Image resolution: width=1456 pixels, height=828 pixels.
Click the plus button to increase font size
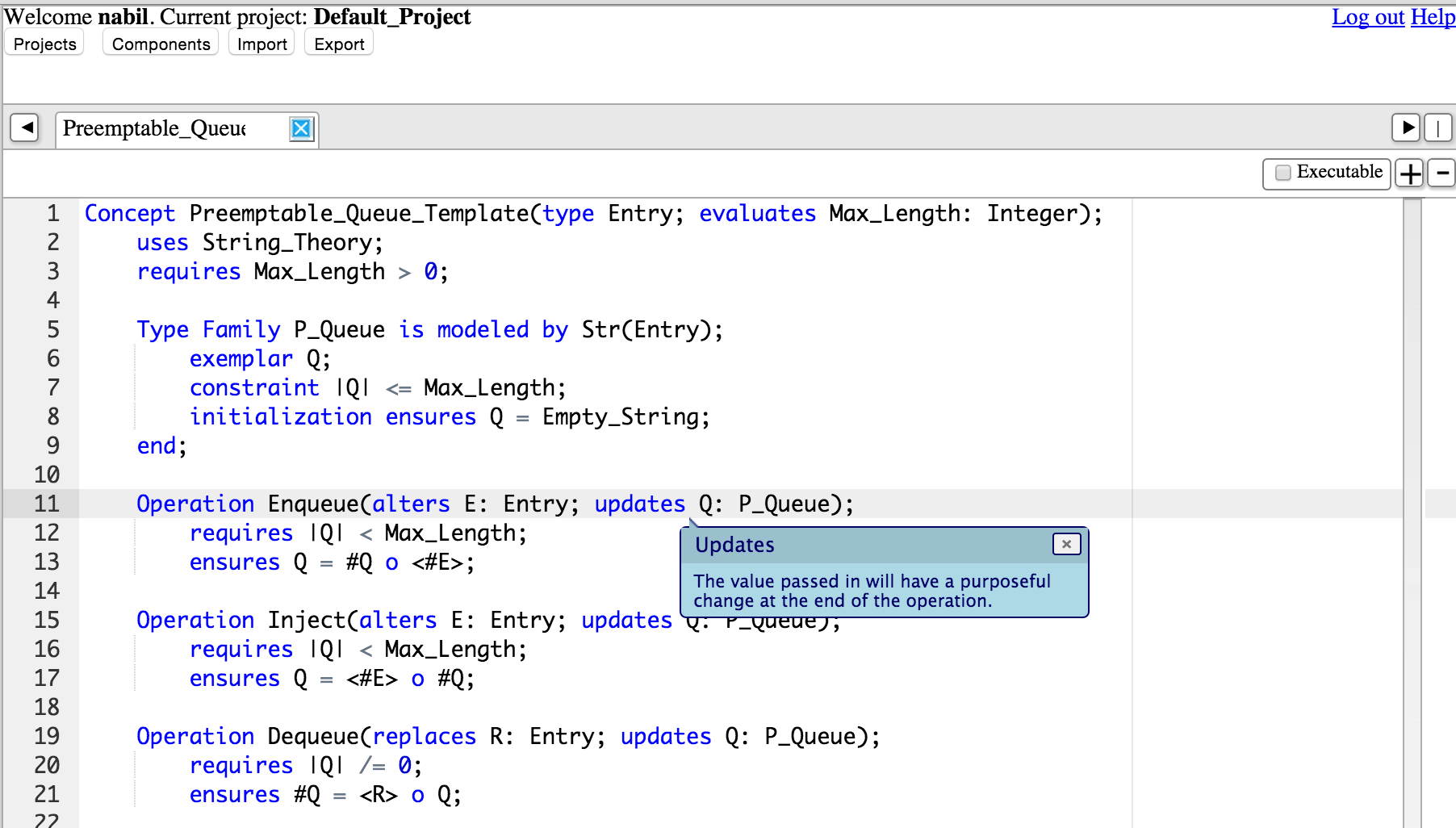(1410, 174)
